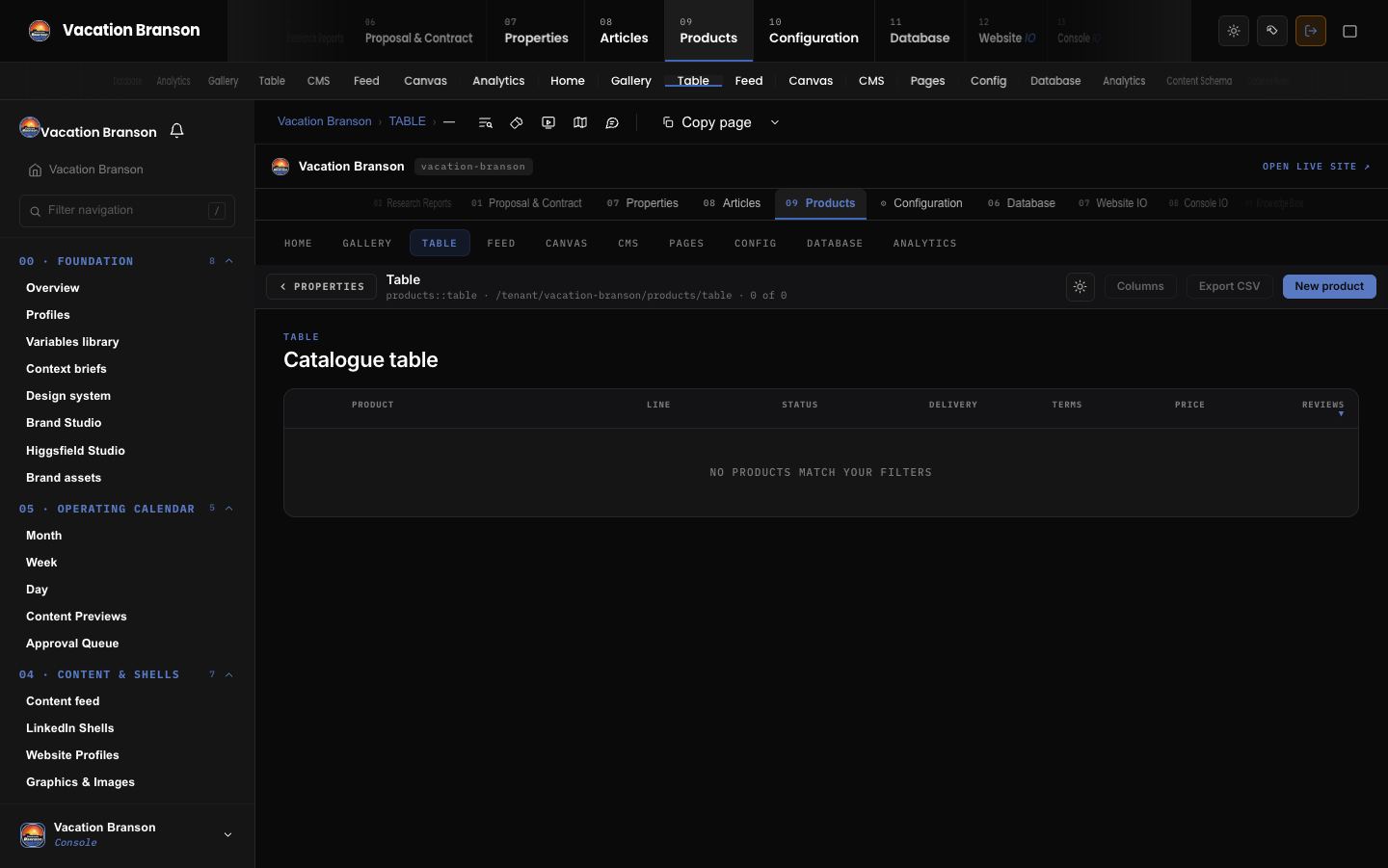Open the Columns chooser
Viewport: 1388px width, 868px height.
pyautogui.click(x=1140, y=286)
